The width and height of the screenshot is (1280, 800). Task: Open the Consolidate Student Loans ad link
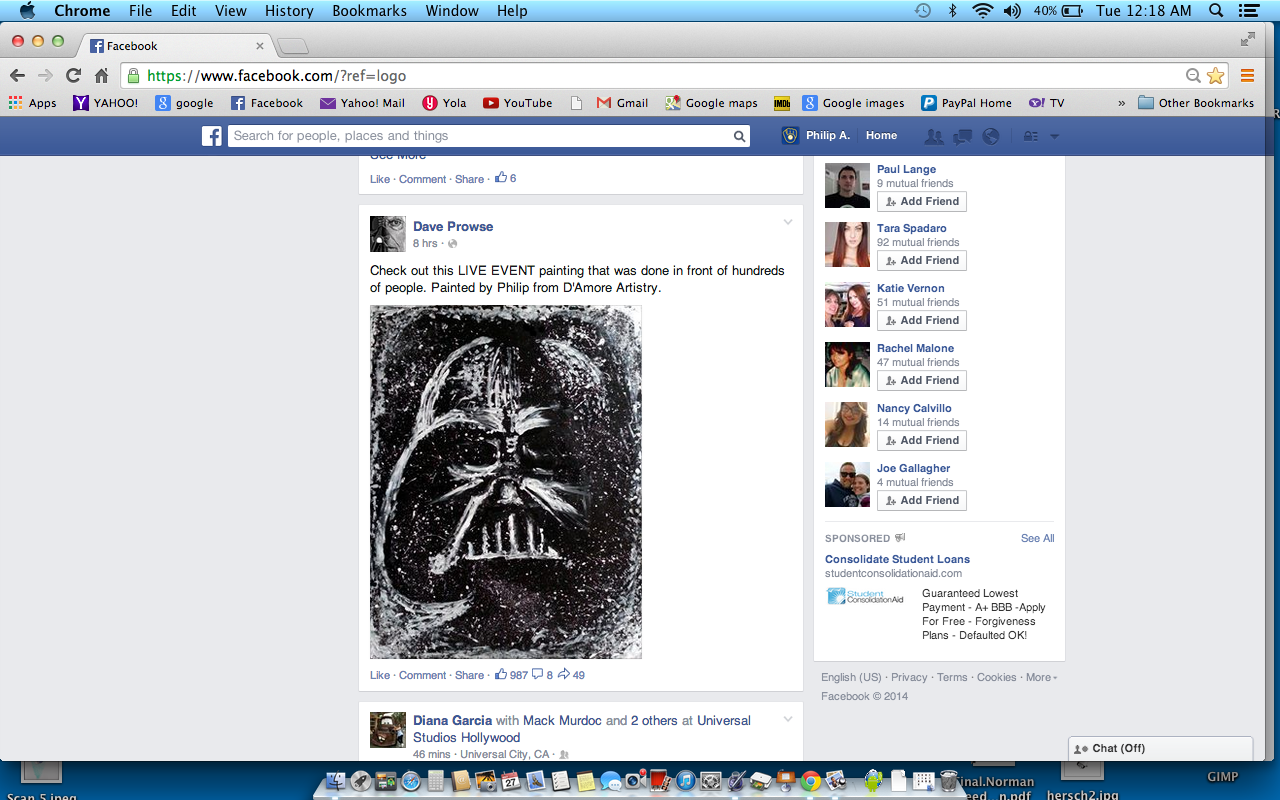click(897, 559)
